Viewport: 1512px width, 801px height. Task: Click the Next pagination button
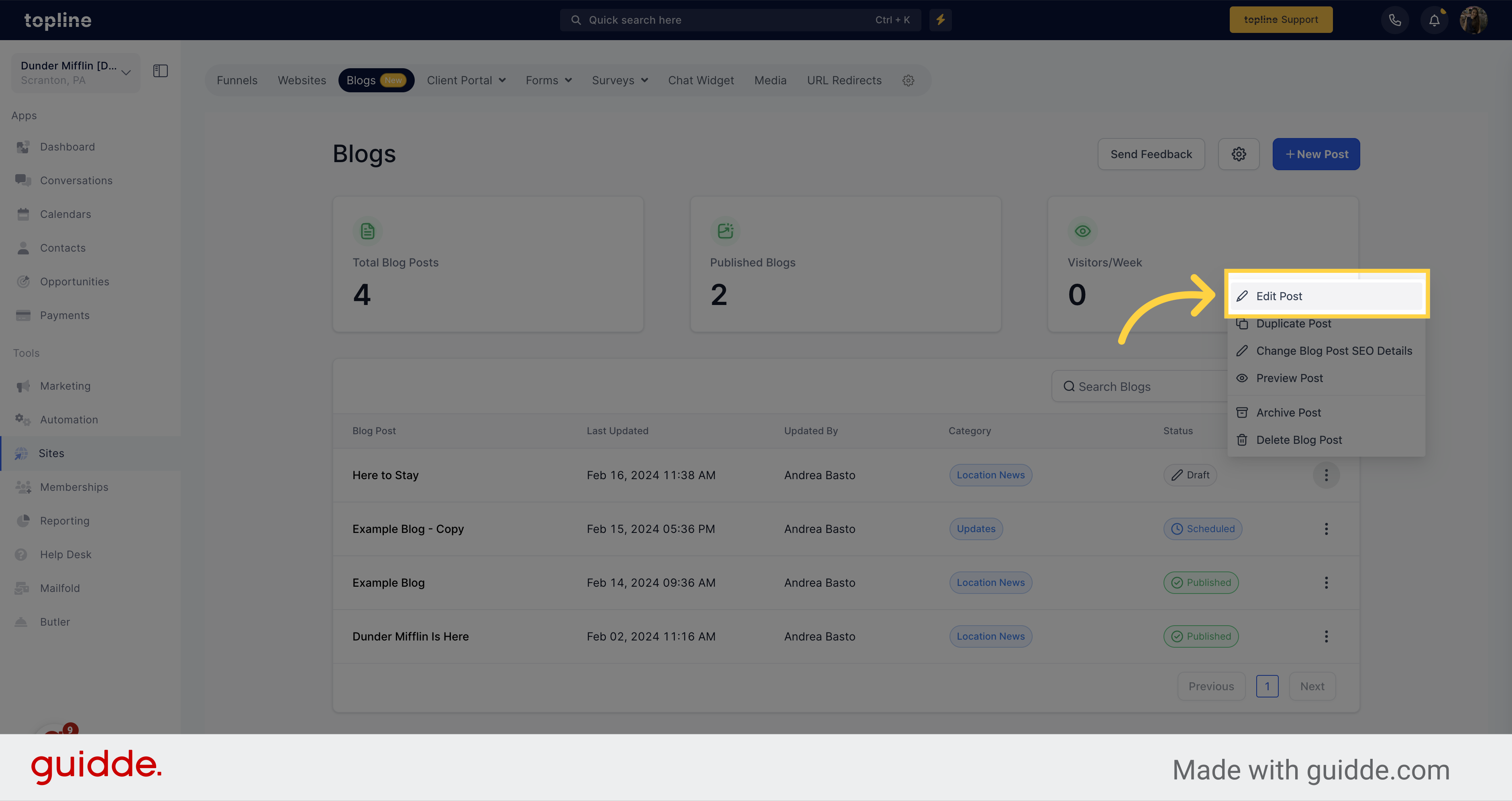1312,687
